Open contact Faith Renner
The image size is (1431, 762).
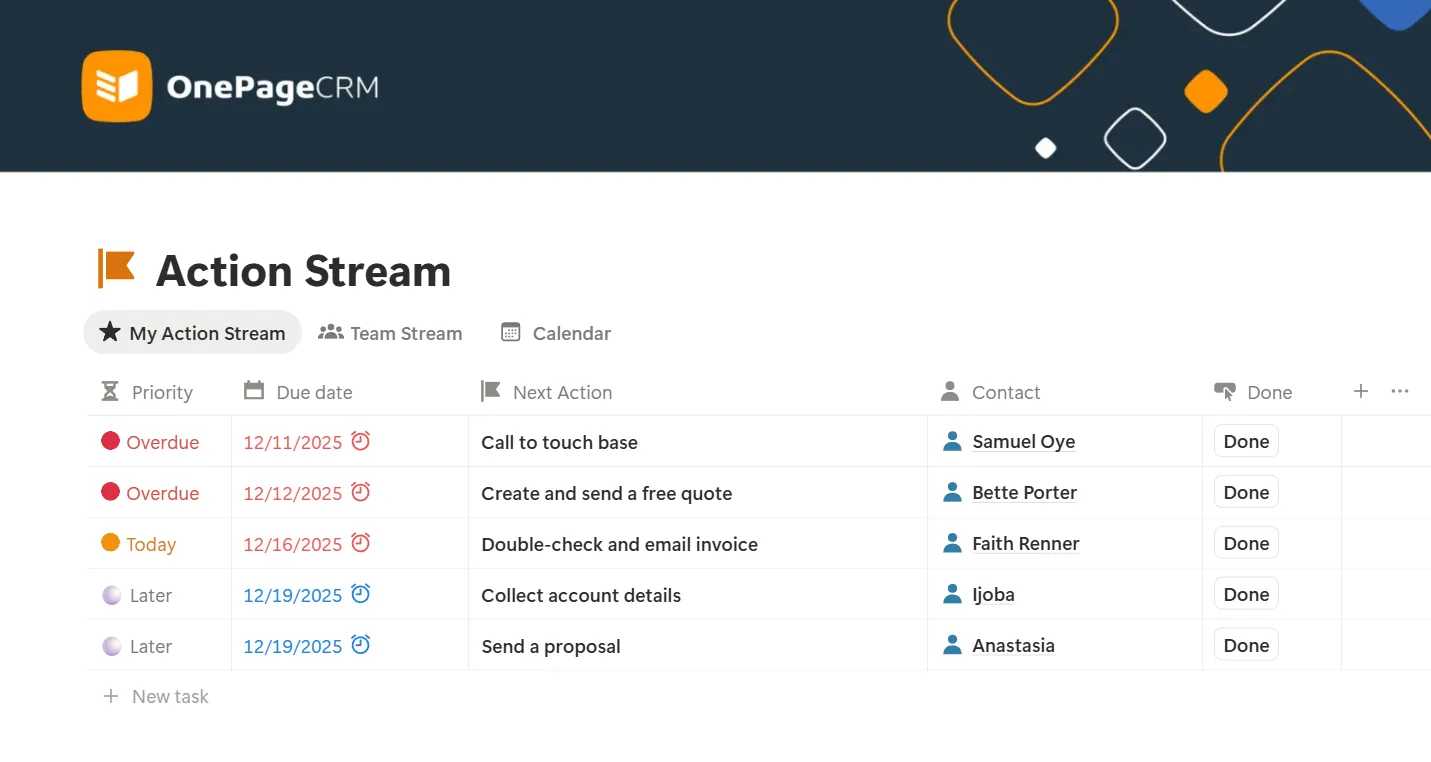(x=1026, y=543)
